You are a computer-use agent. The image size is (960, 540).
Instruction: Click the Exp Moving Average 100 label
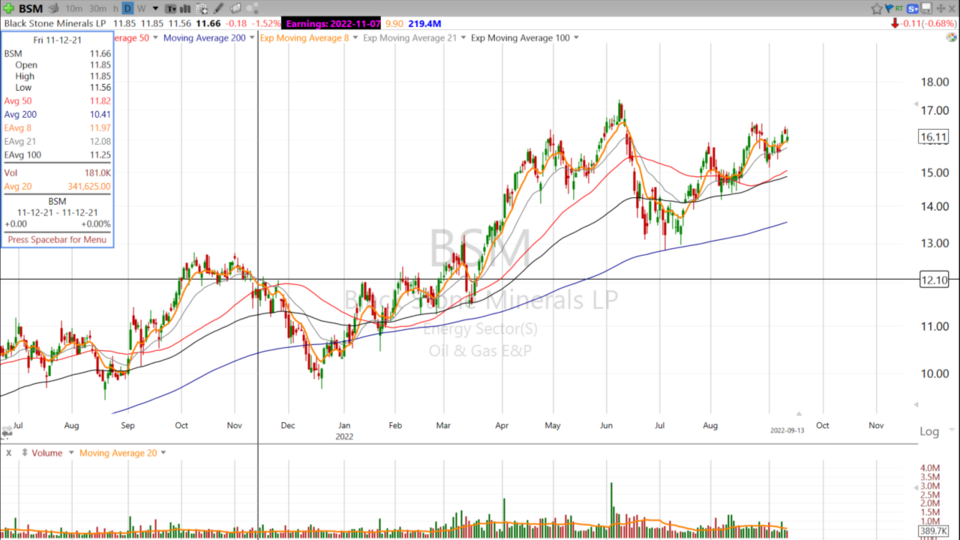pos(520,38)
